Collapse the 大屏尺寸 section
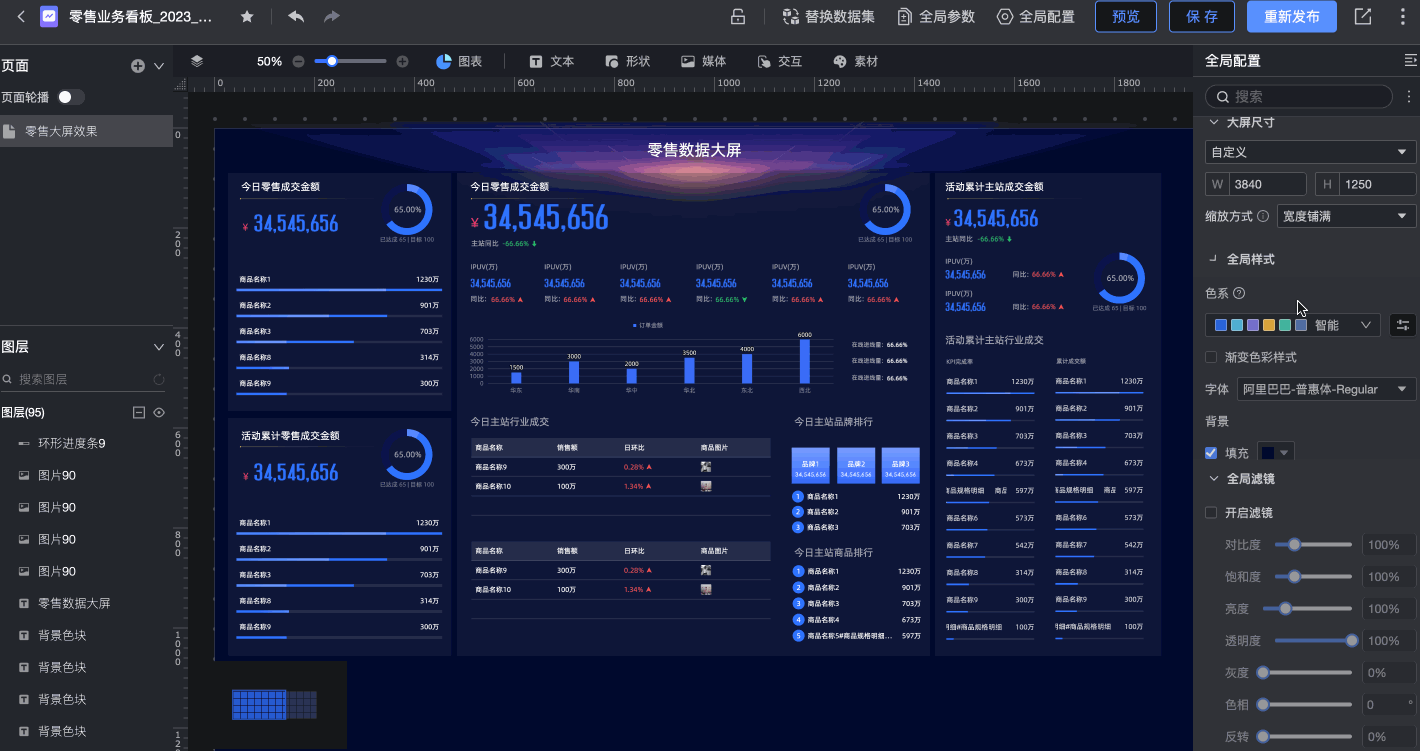The height and width of the screenshot is (751, 1420). 1214,122
